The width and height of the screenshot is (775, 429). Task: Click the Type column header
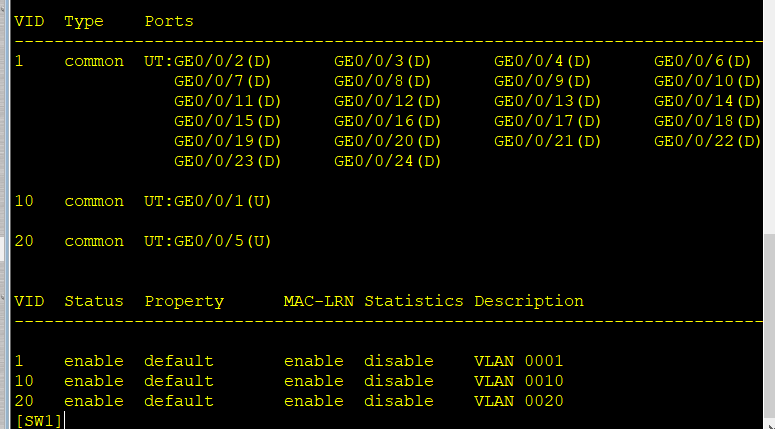click(84, 21)
